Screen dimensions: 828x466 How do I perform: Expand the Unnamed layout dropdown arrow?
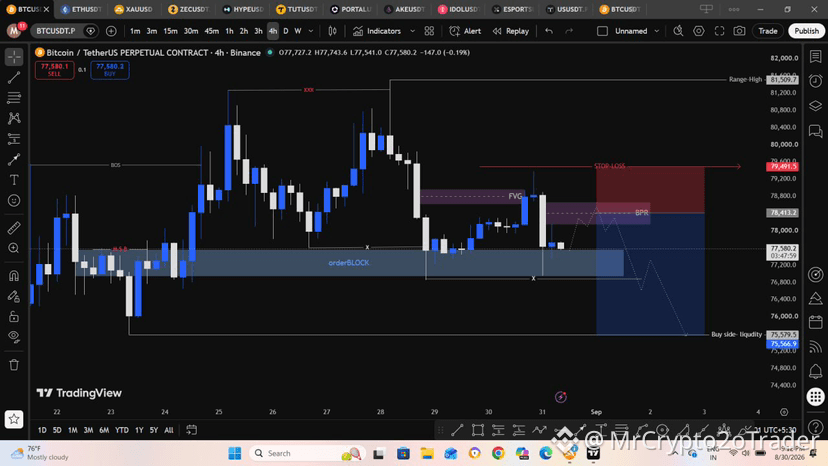pyautogui.click(x=657, y=31)
